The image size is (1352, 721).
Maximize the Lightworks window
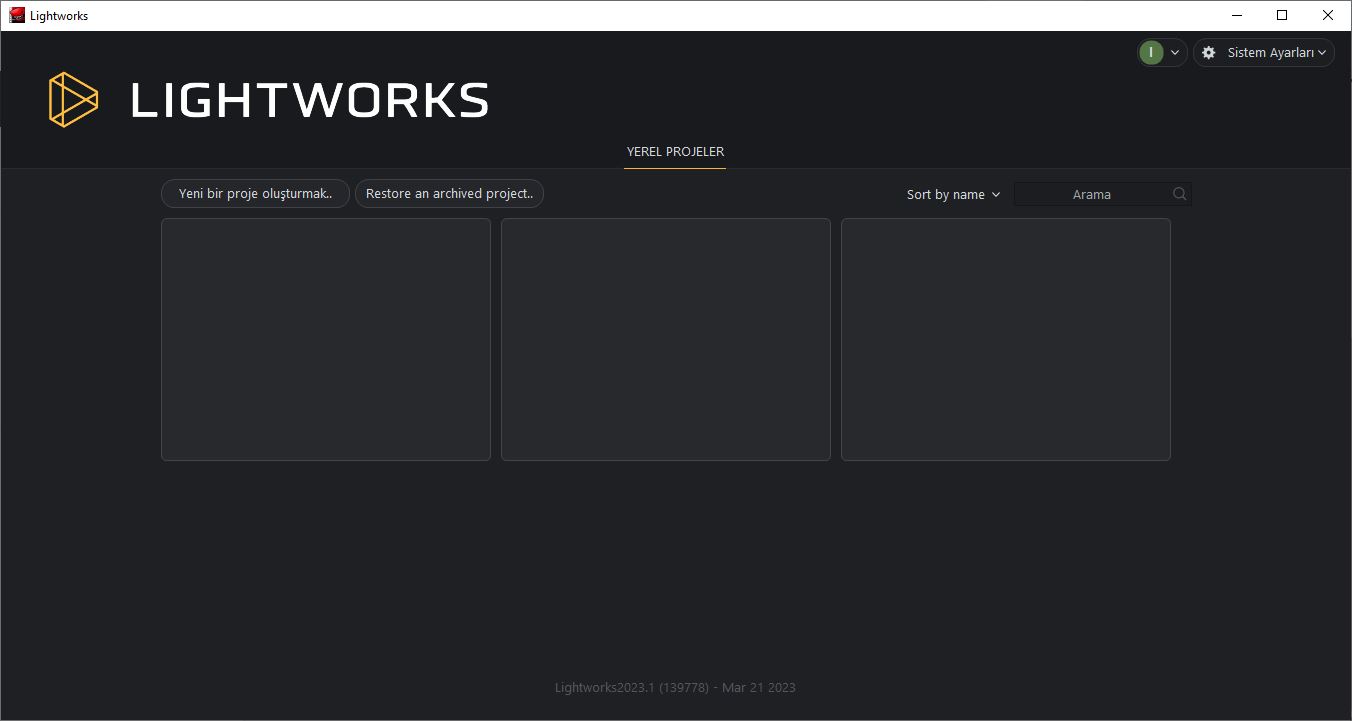click(1282, 15)
